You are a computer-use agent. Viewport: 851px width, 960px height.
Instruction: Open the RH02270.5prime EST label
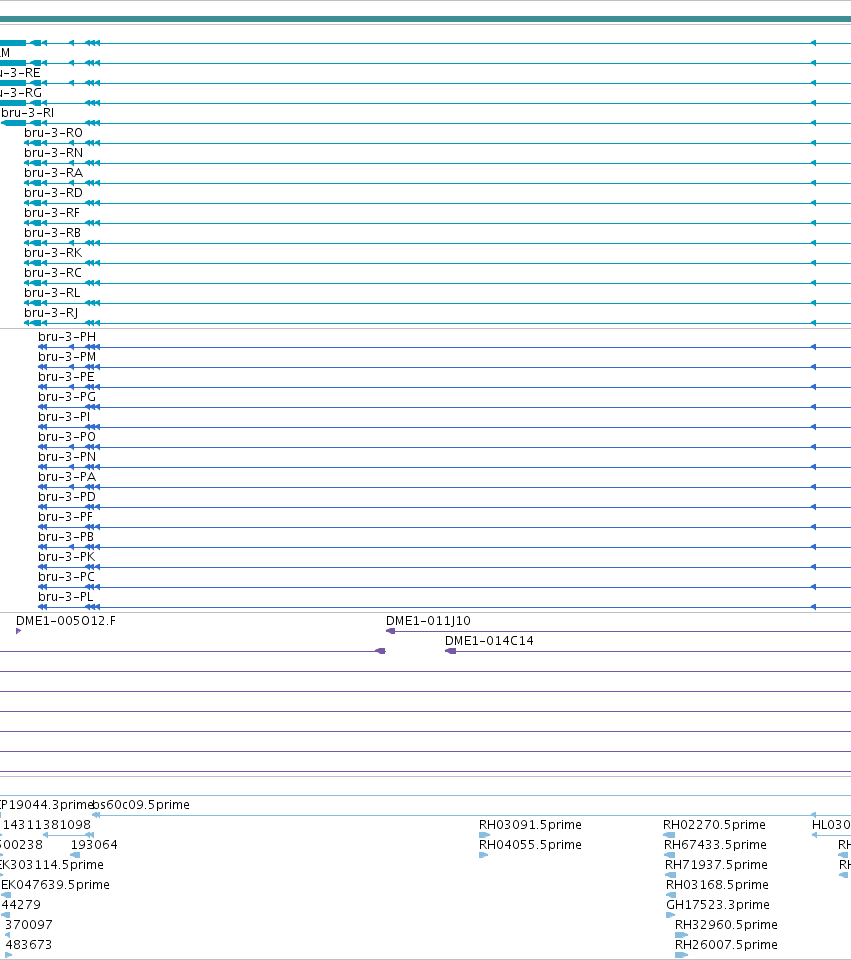pos(714,825)
